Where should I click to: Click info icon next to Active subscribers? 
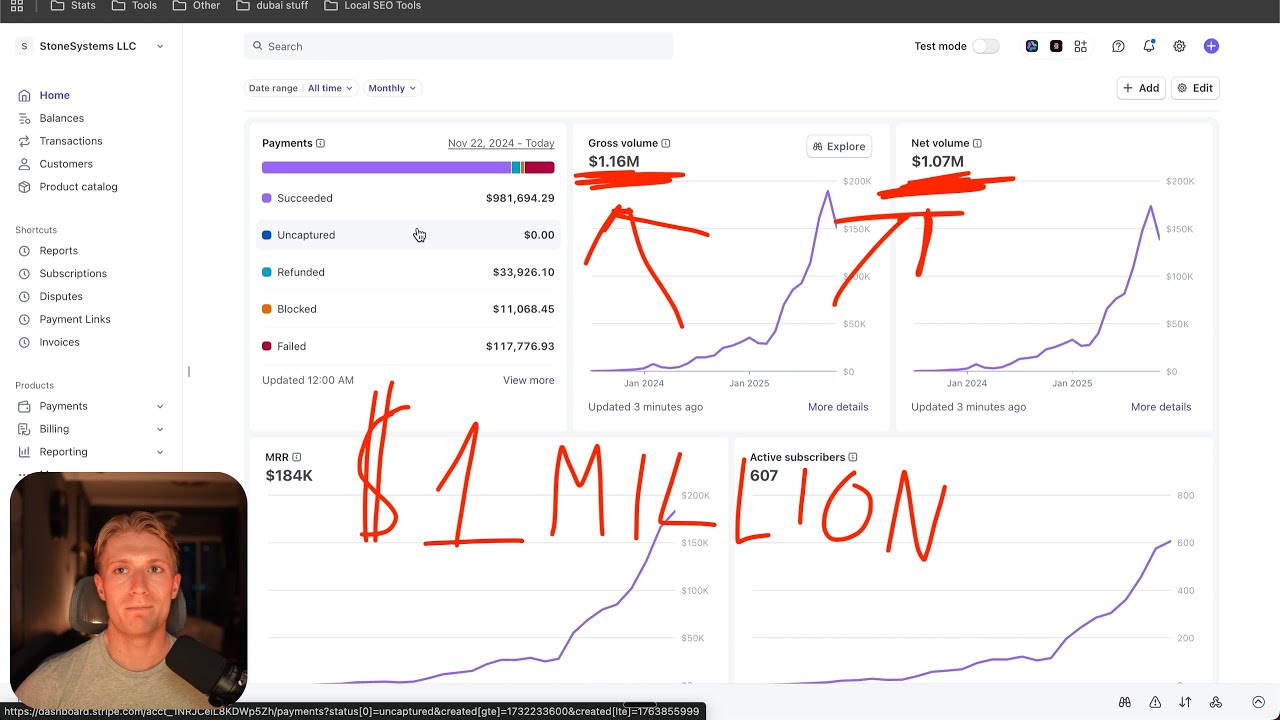point(853,457)
